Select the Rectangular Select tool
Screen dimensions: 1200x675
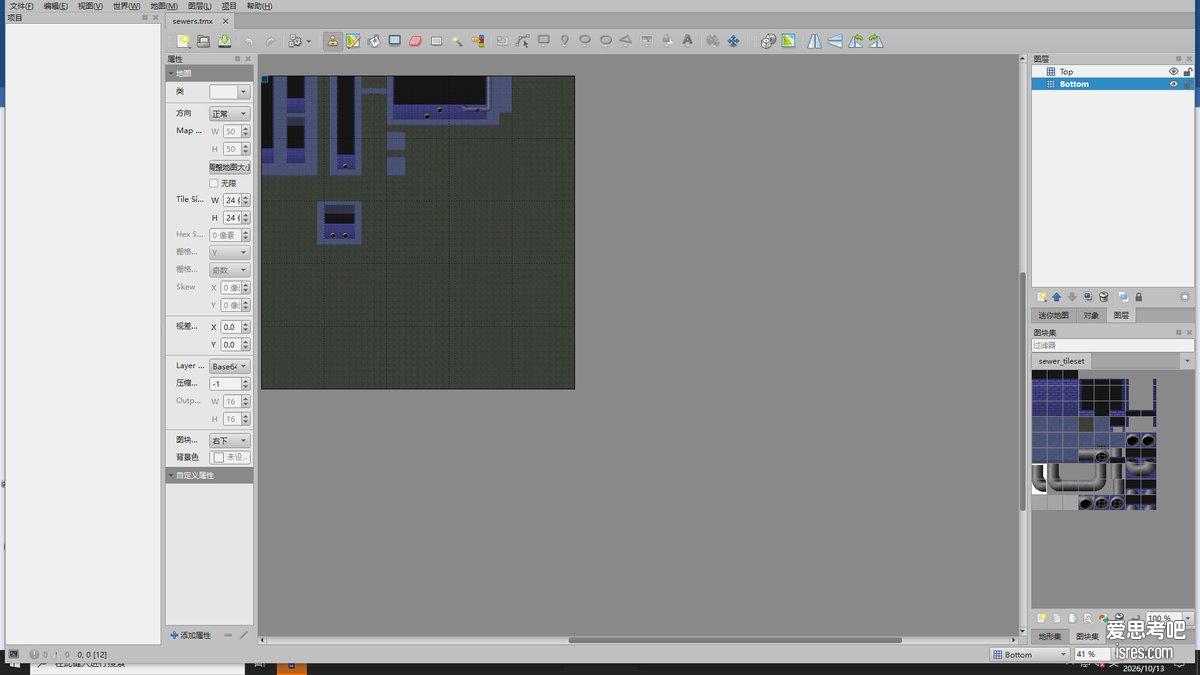coord(437,41)
